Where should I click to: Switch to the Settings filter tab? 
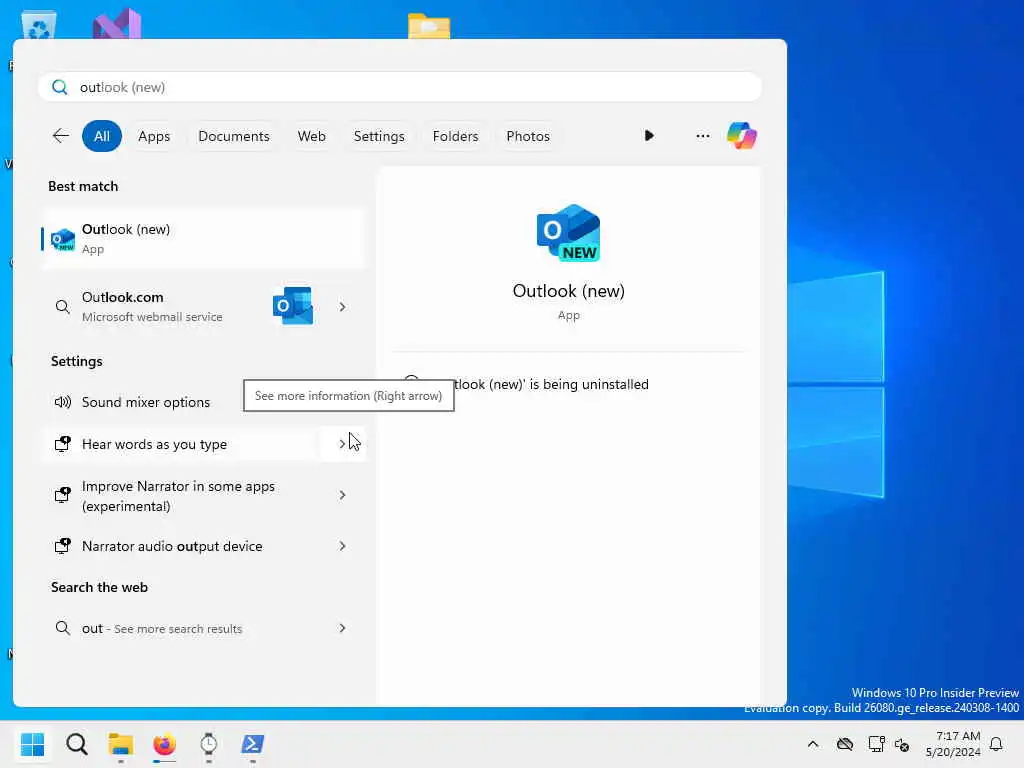point(379,136)
